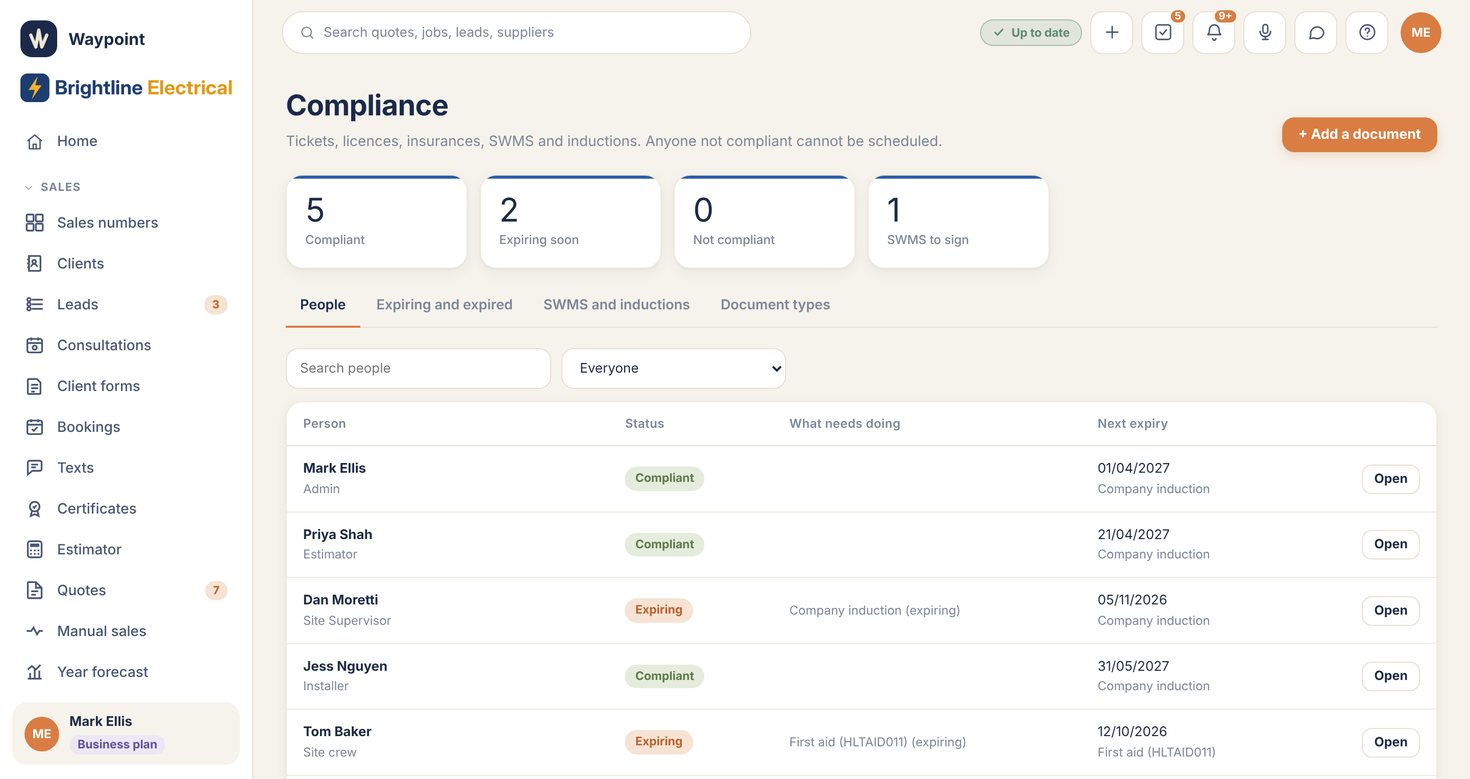The width and height of the screenshot is (1470, 779).
Task: Click the Certificates ribbon icon
Action: pyautogui.click(x=35, y=509)
